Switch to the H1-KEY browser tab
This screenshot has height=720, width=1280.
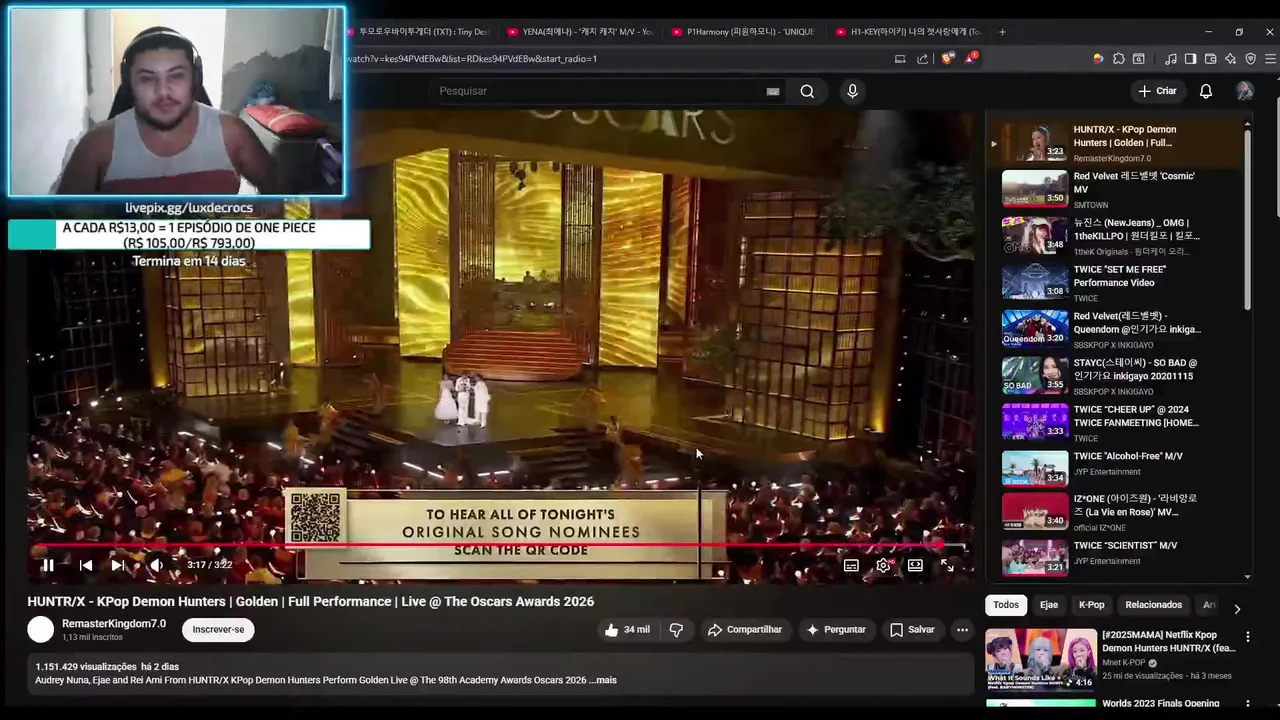(910, 32)
